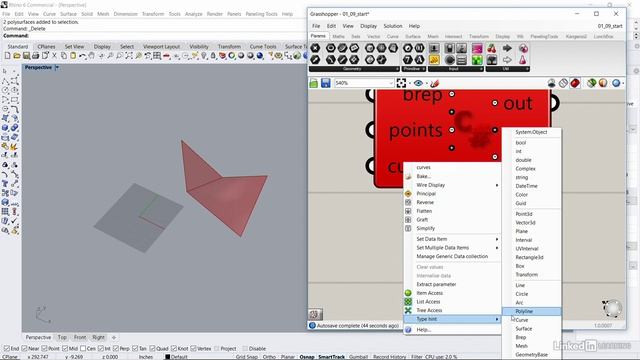Click Flatten in the context menu

(x=452, y=211)
